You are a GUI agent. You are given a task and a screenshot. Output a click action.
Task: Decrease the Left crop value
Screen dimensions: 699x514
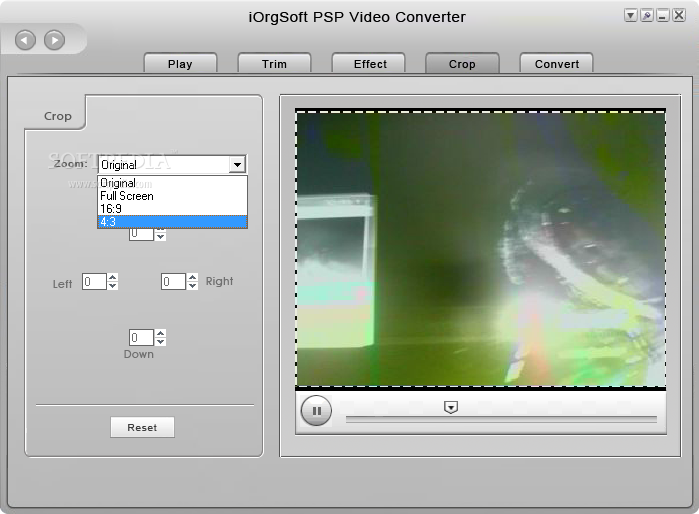click(113, 286)
